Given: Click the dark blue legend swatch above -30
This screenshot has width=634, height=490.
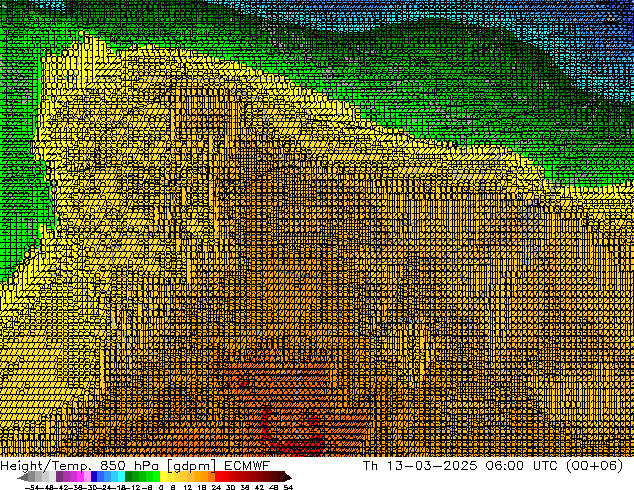Looking at the screenshot, I should tap(94, 476).
